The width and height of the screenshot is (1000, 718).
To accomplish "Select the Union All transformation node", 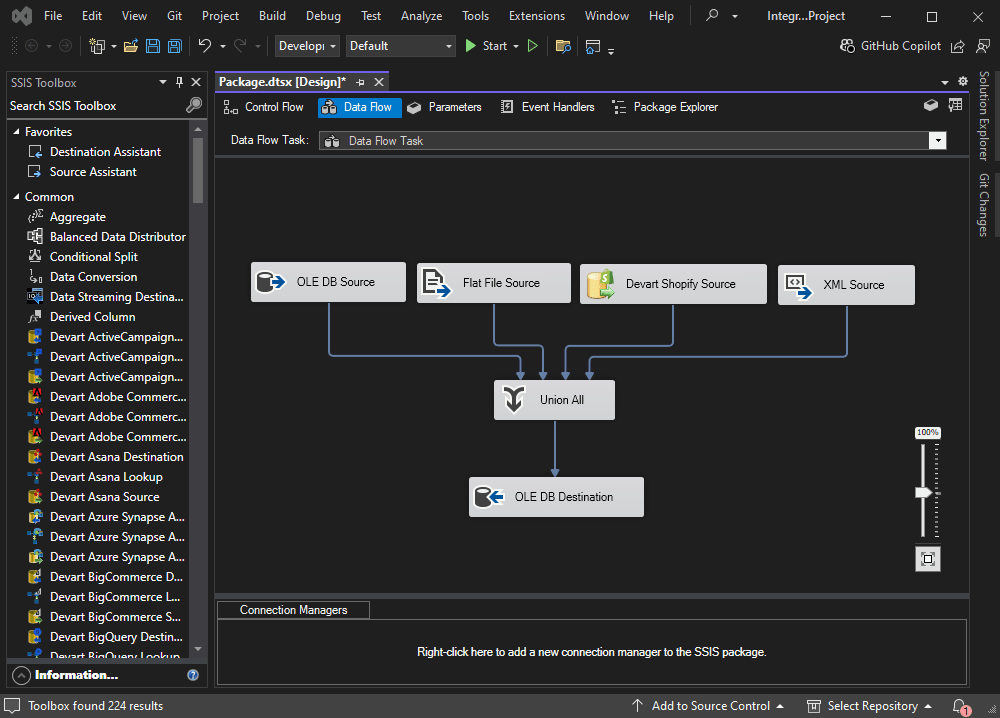I will [x=554, y=400].
